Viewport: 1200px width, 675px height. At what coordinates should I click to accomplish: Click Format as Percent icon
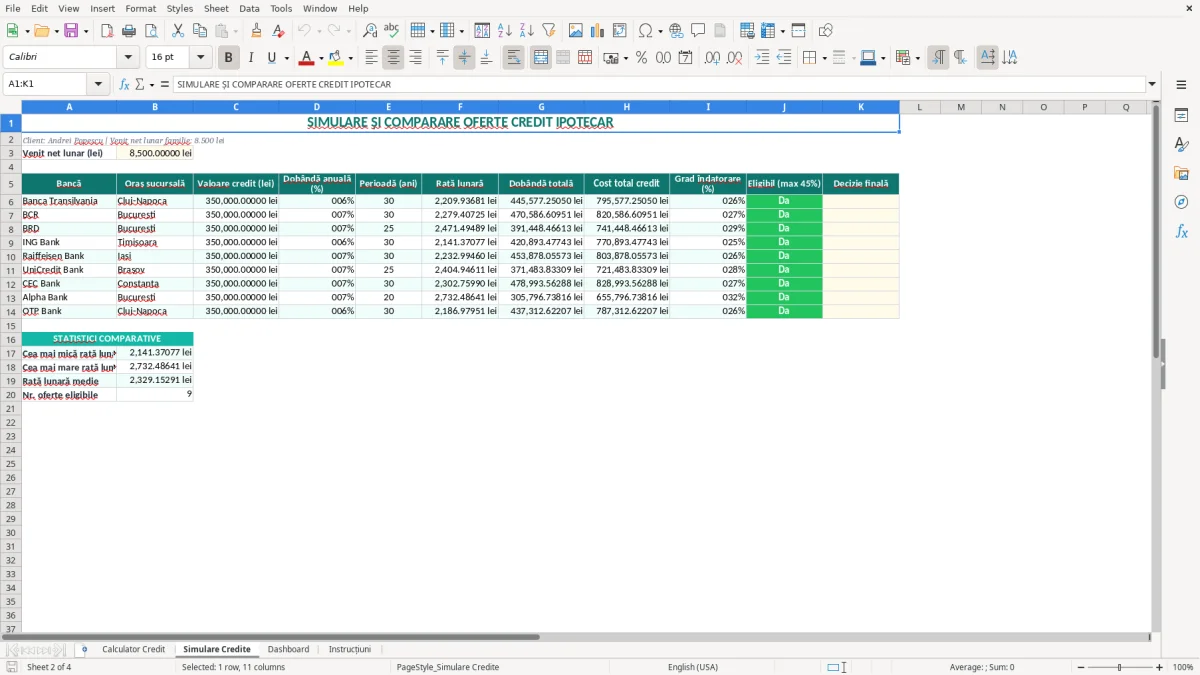642,58
